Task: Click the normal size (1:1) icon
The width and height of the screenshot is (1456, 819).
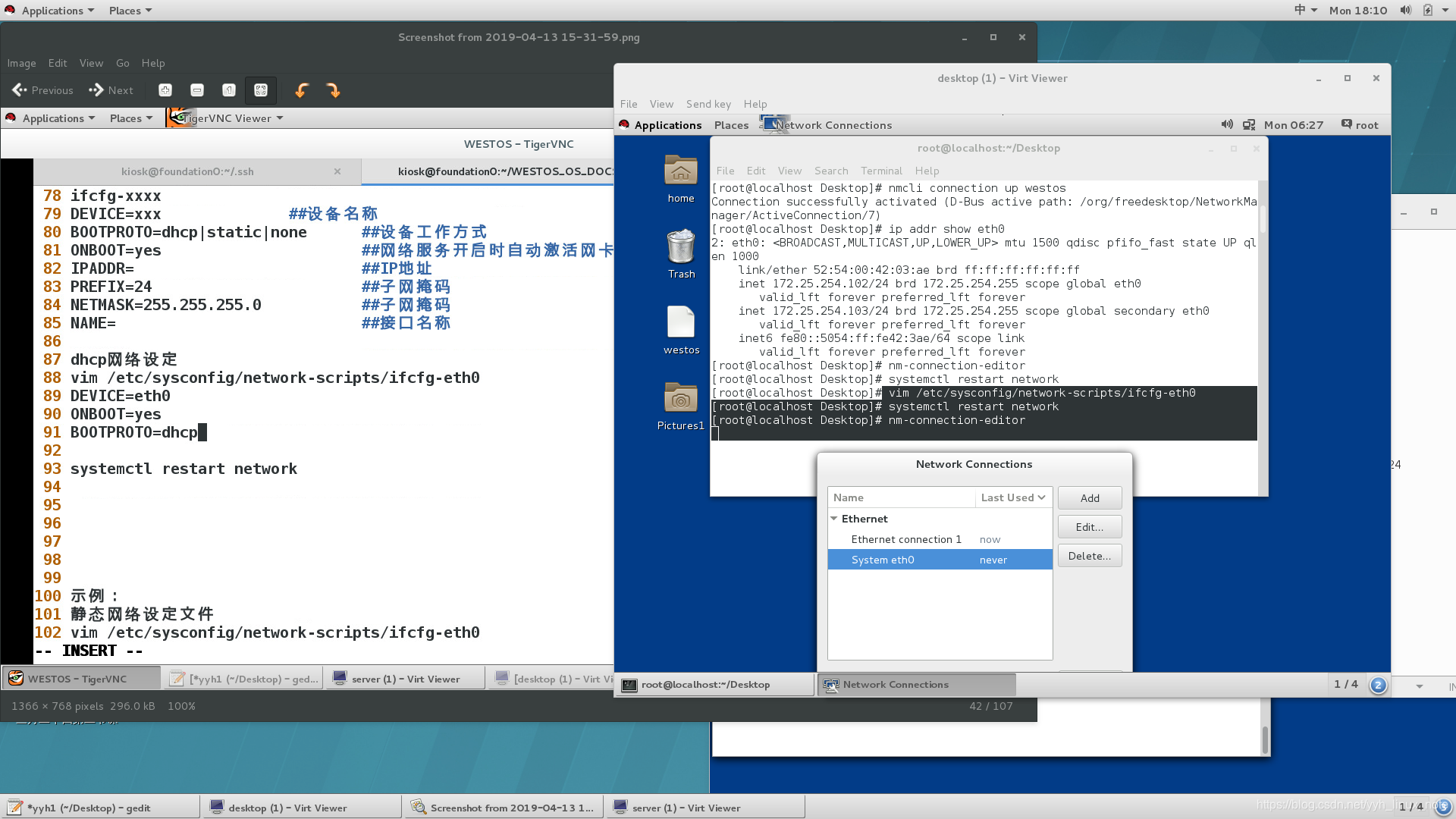Action: tap(229, 90)
